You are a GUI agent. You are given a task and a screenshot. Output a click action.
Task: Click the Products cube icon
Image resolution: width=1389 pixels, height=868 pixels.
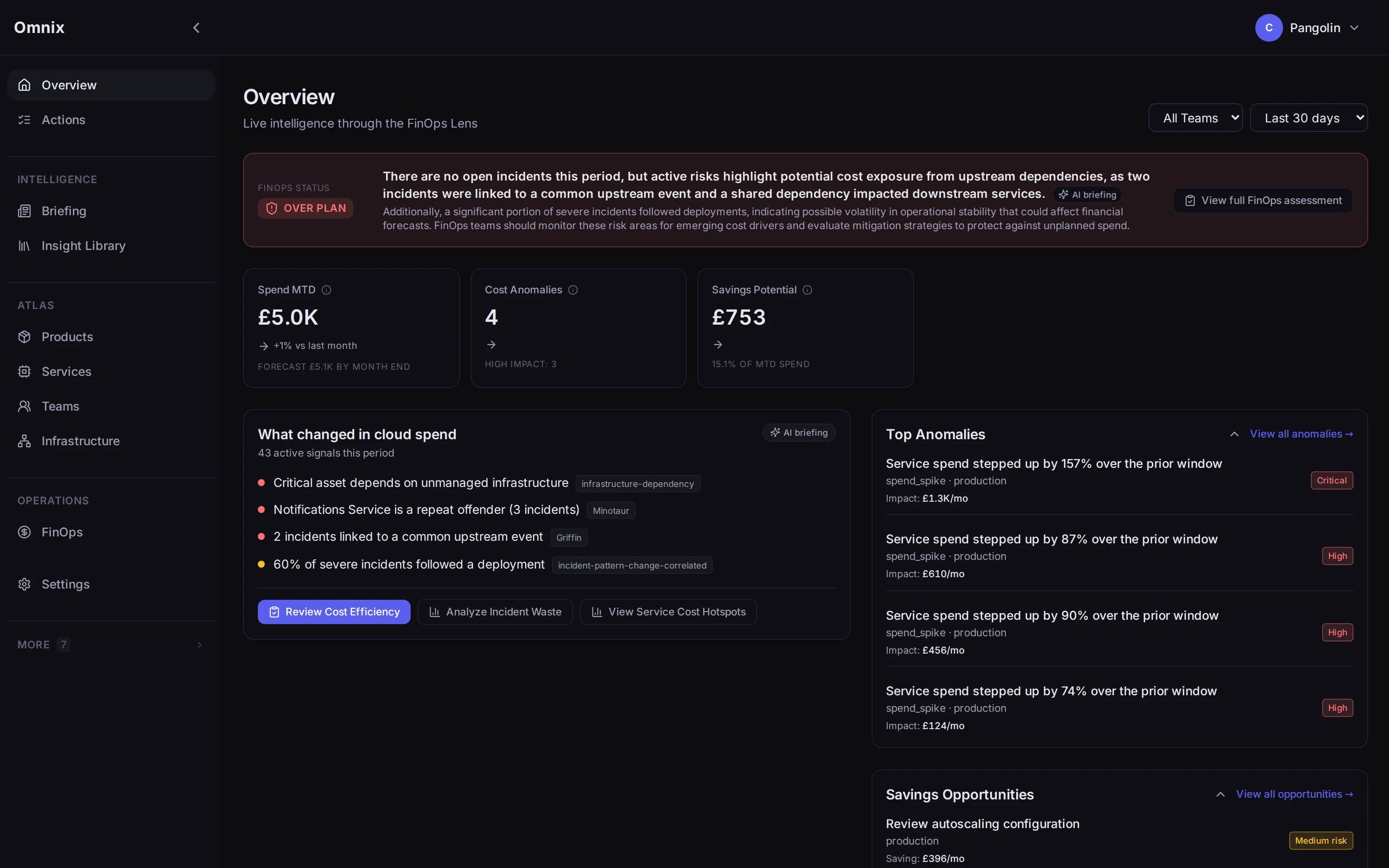pyautogui.click(x=24, y=337)
